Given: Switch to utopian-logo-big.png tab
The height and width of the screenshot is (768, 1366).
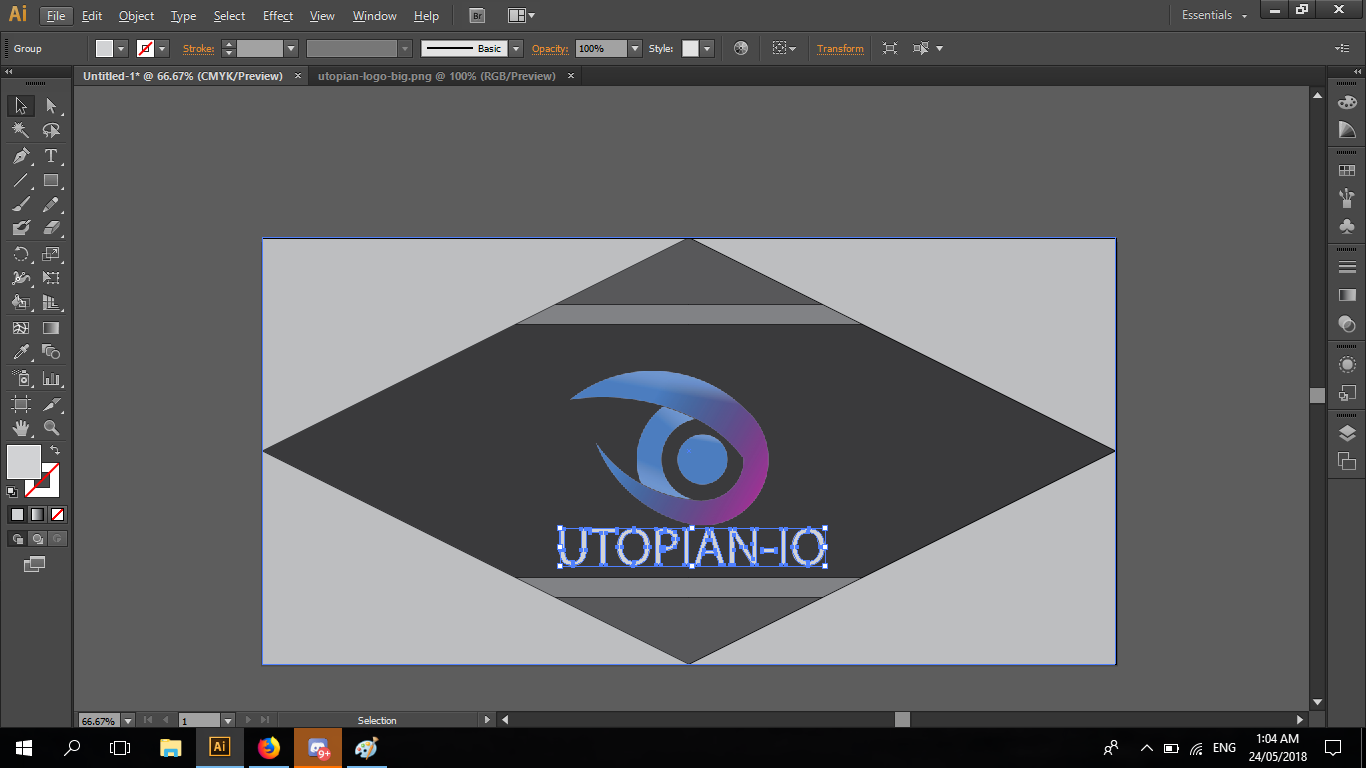Looking at the screenshot, I should tap(436, 76).
